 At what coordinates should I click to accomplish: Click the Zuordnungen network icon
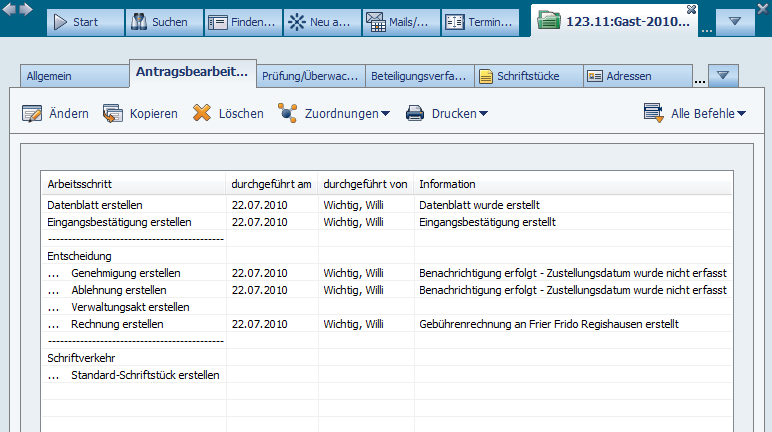point(288,114)
